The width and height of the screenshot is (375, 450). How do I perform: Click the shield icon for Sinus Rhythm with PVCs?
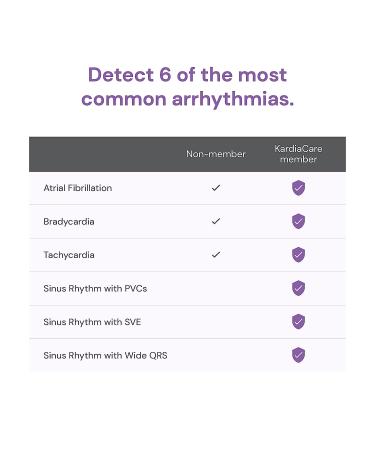298,288
